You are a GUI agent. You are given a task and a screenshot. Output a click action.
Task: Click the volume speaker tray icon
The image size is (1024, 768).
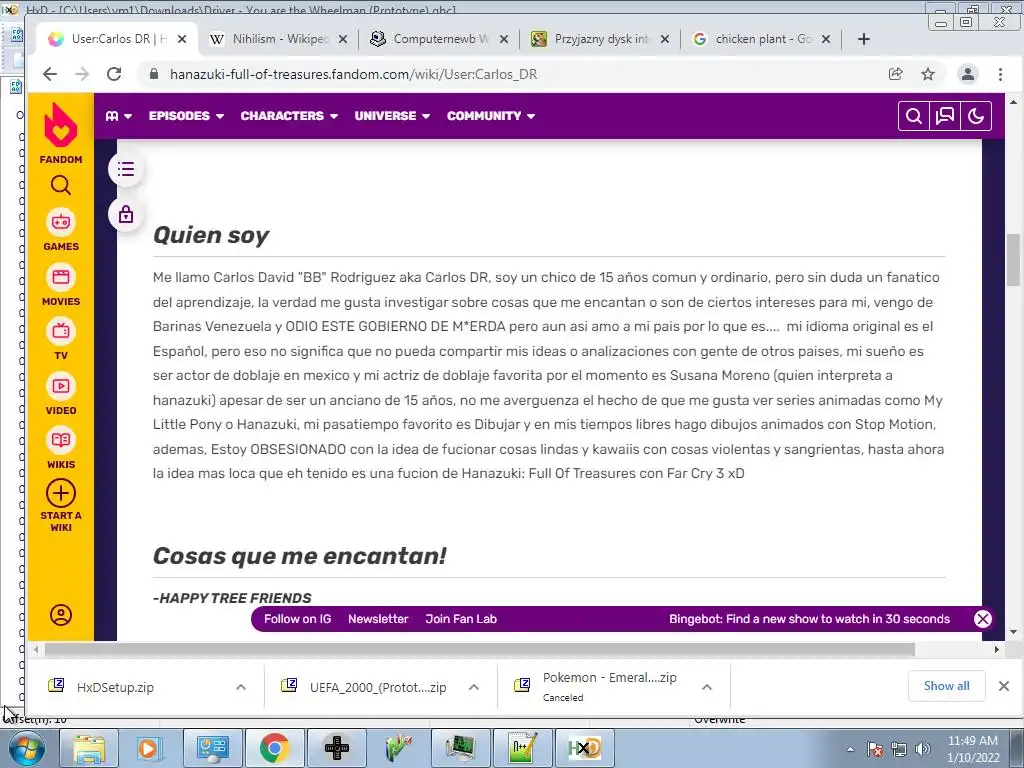click(922, 749)
